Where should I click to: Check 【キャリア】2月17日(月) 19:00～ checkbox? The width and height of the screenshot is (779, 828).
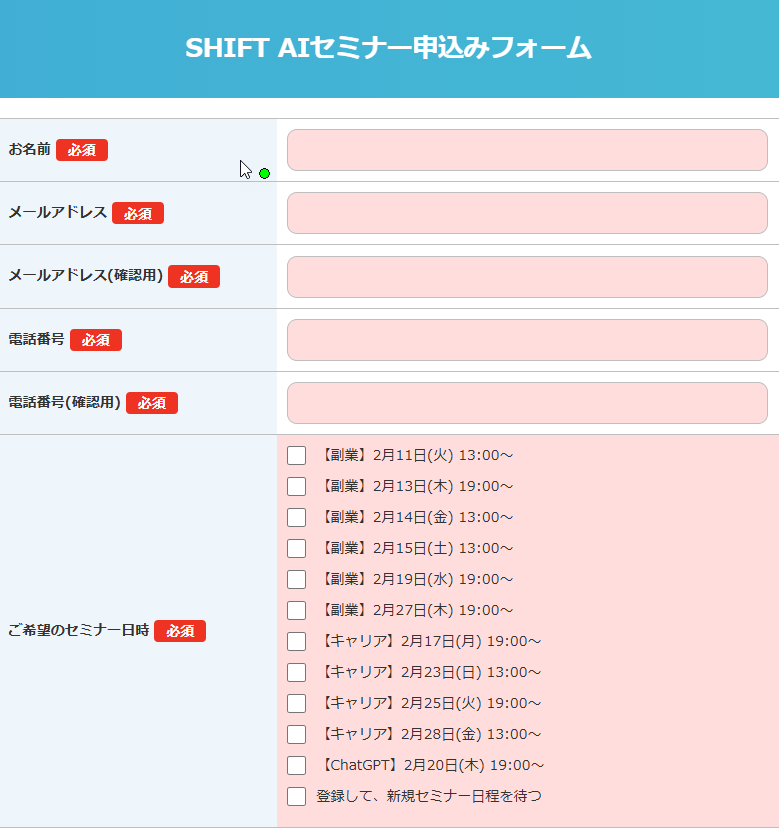(x=296, y=642)
